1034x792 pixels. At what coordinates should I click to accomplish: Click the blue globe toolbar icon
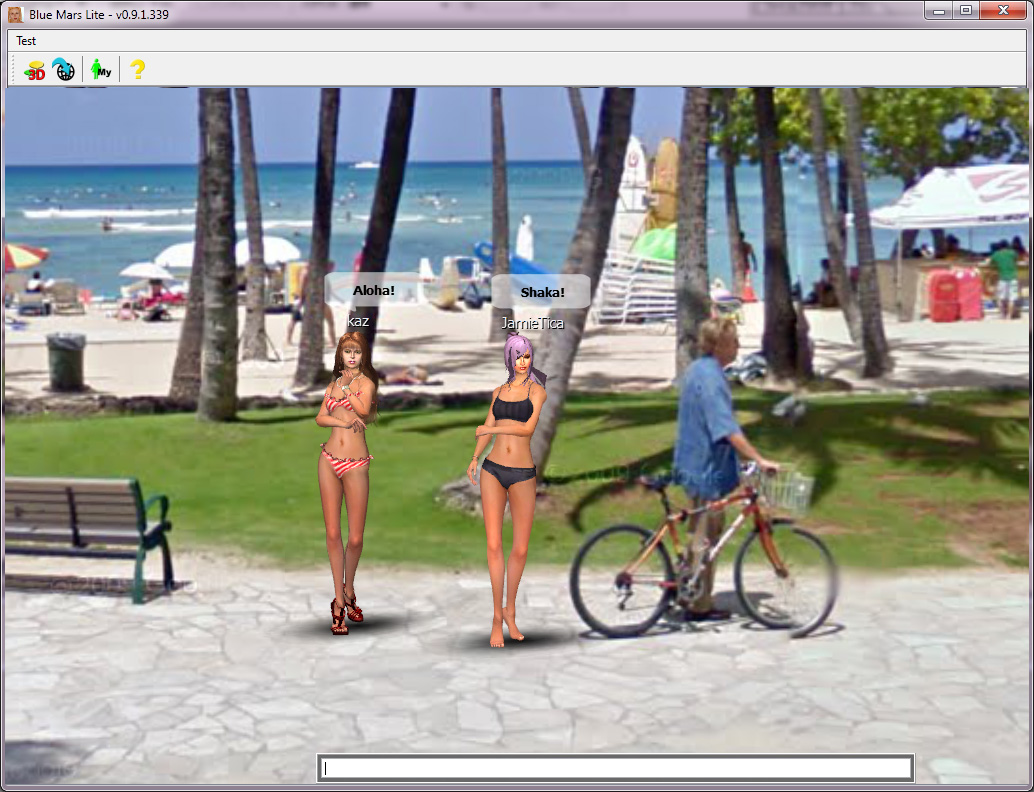[x=64, y=69]
